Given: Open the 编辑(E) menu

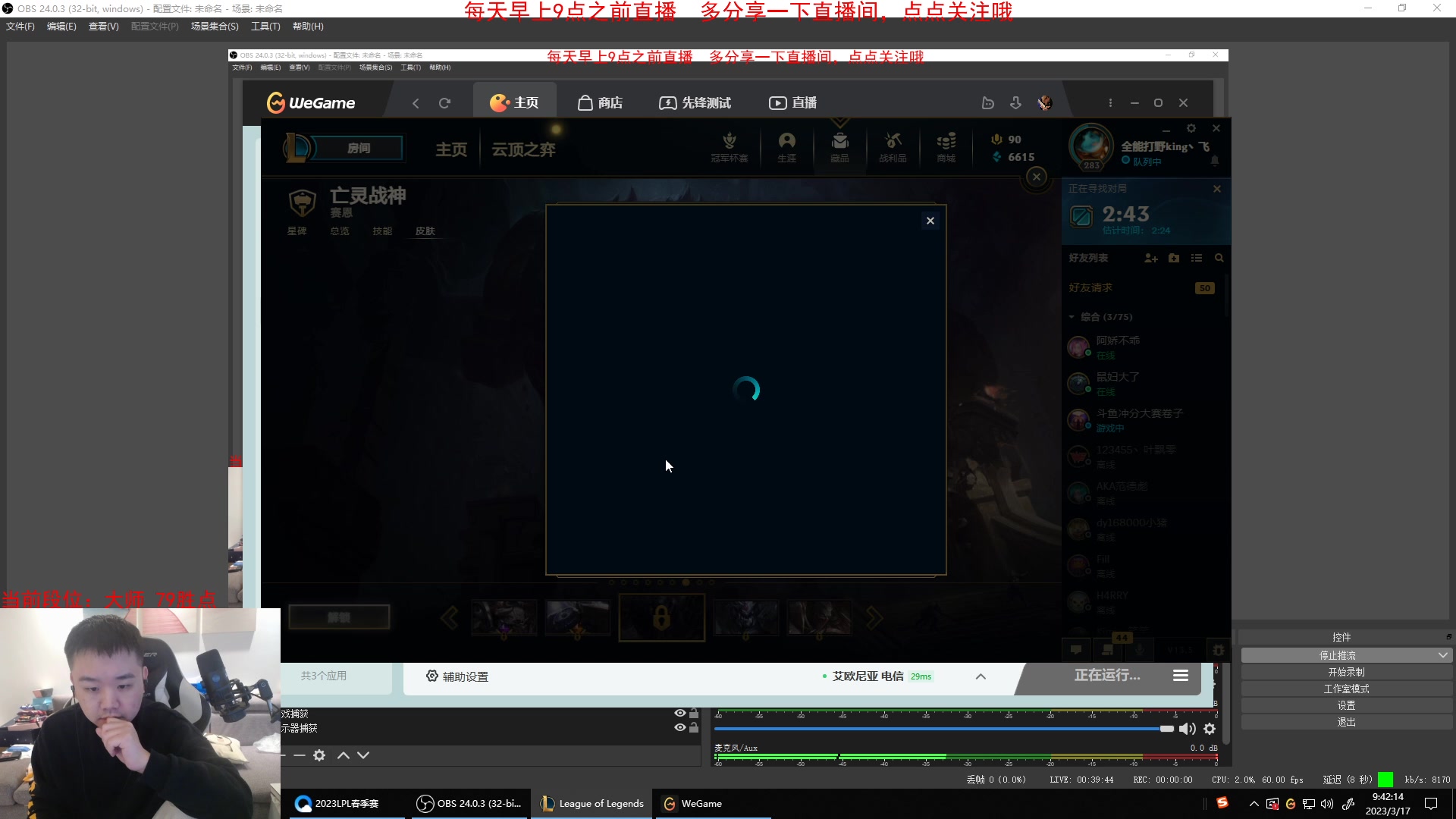Looking at the screenshot, I should click(x=61, y=27).
